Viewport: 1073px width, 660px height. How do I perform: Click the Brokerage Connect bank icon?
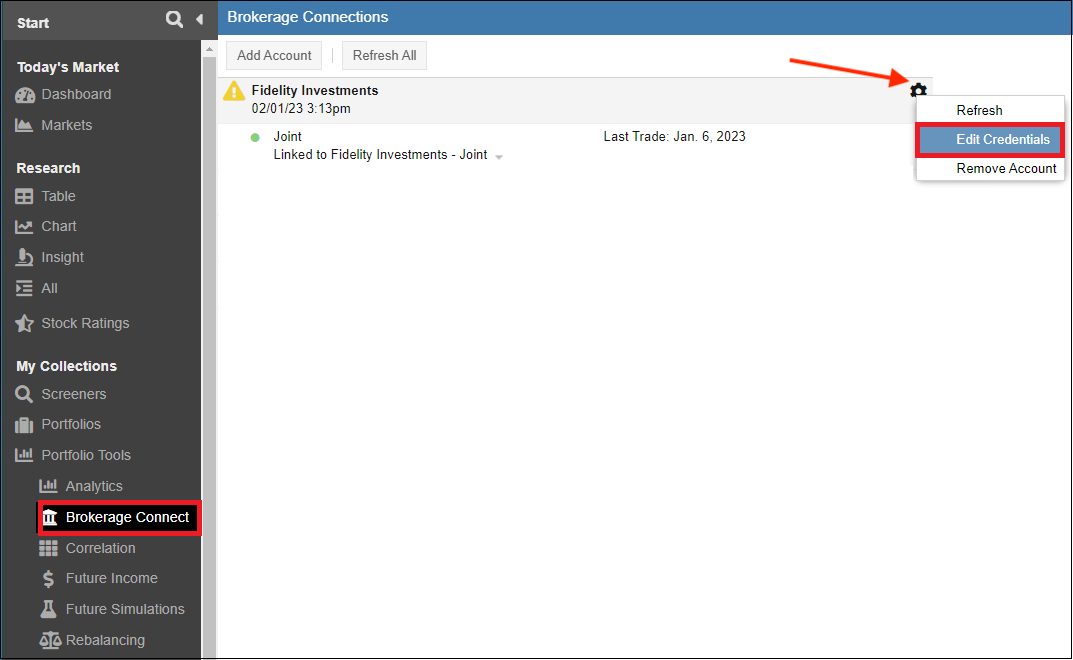tap(50, 518)
